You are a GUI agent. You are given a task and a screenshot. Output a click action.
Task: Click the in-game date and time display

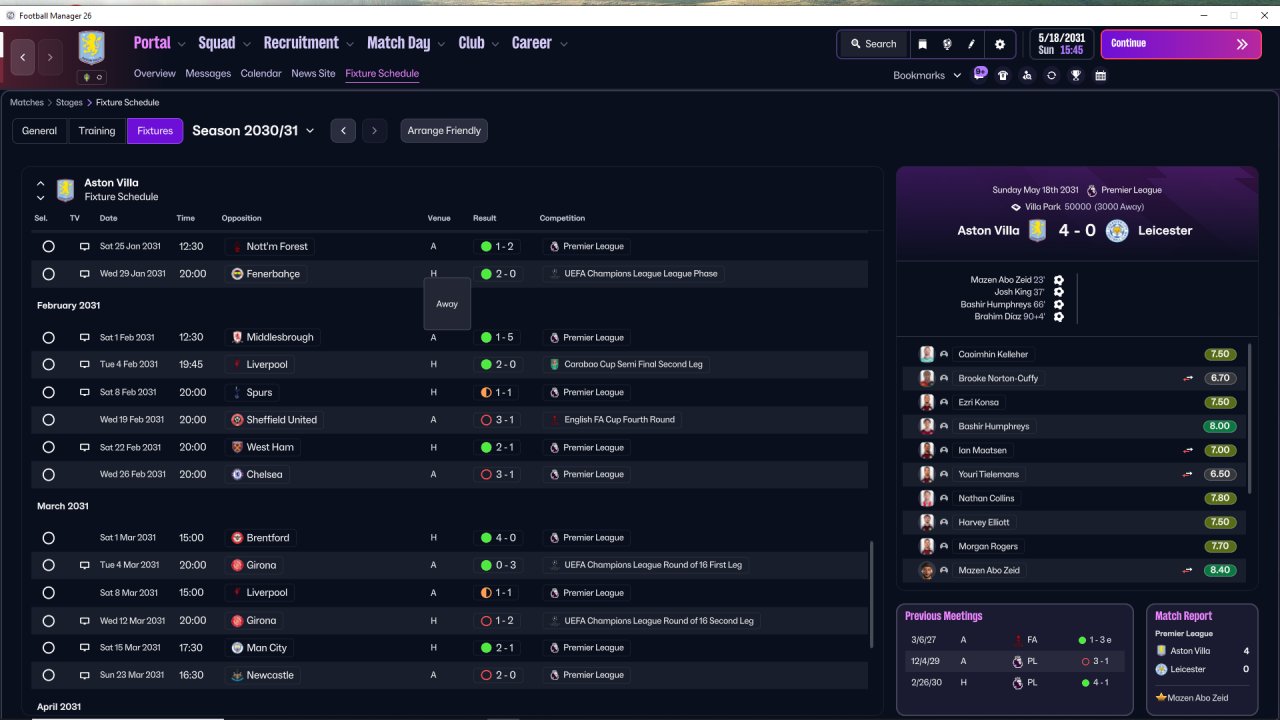coord(1060,44)
